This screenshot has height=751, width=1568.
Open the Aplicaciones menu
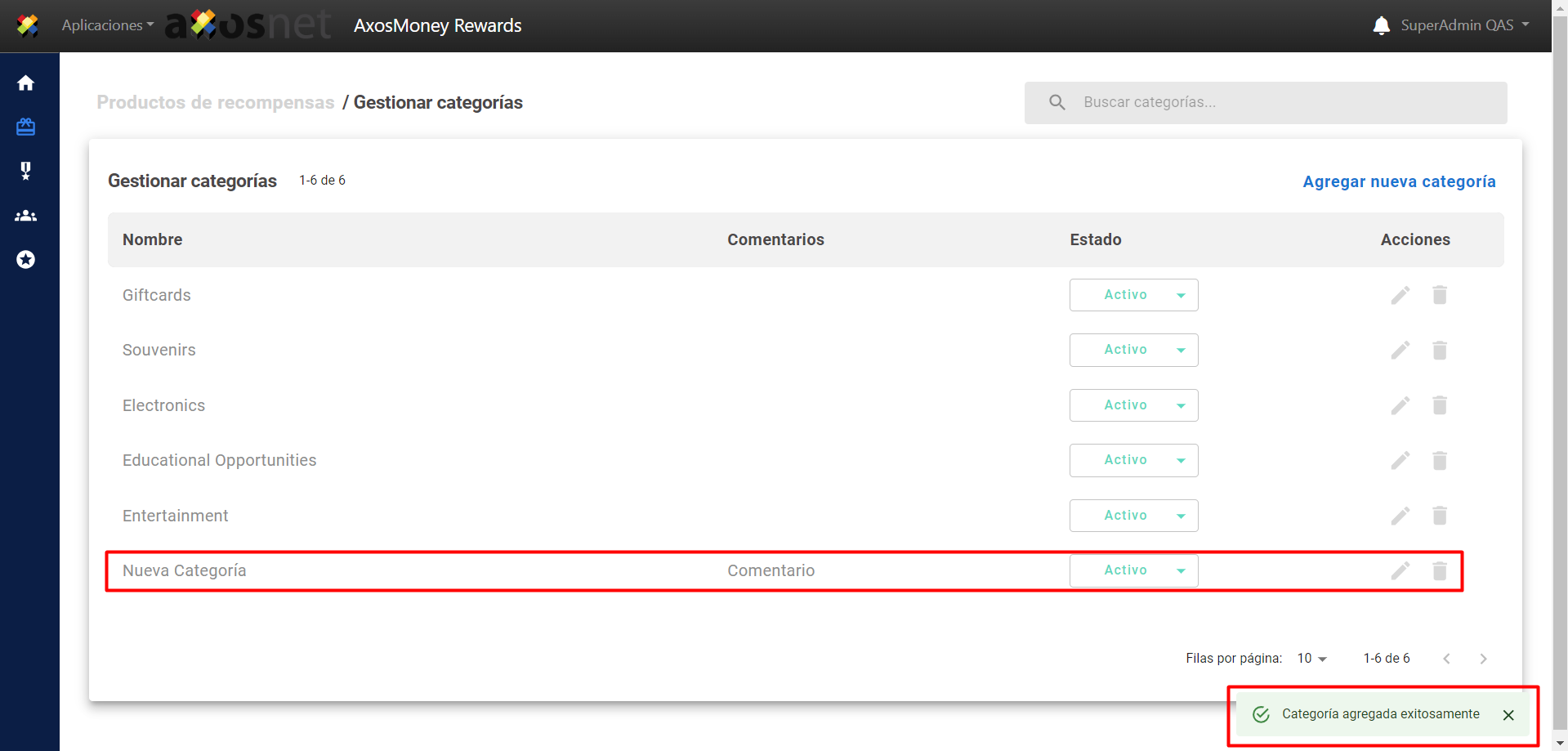107,25
